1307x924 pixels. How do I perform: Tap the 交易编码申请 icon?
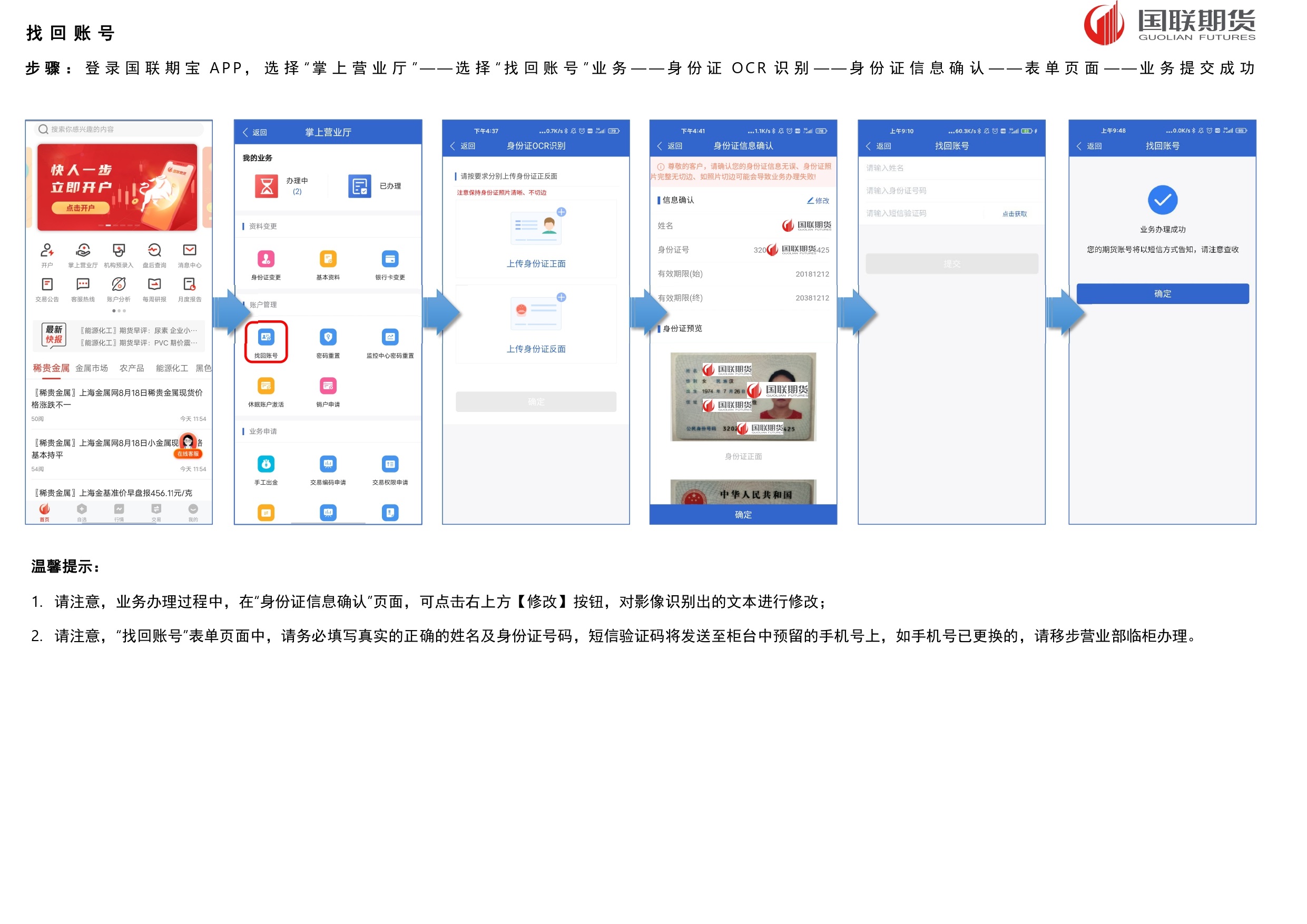coord(328,465)
